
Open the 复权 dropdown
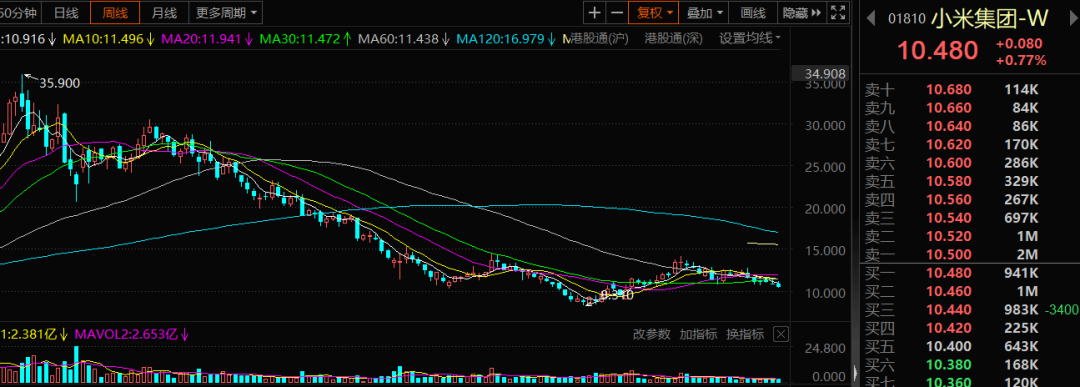click(x=654, y=12)
